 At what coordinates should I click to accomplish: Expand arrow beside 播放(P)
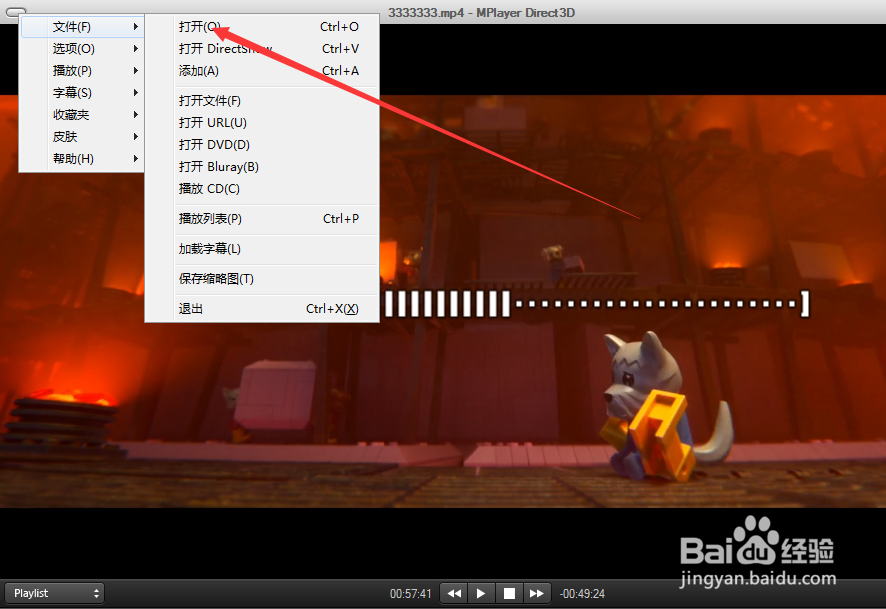point(136,71)
